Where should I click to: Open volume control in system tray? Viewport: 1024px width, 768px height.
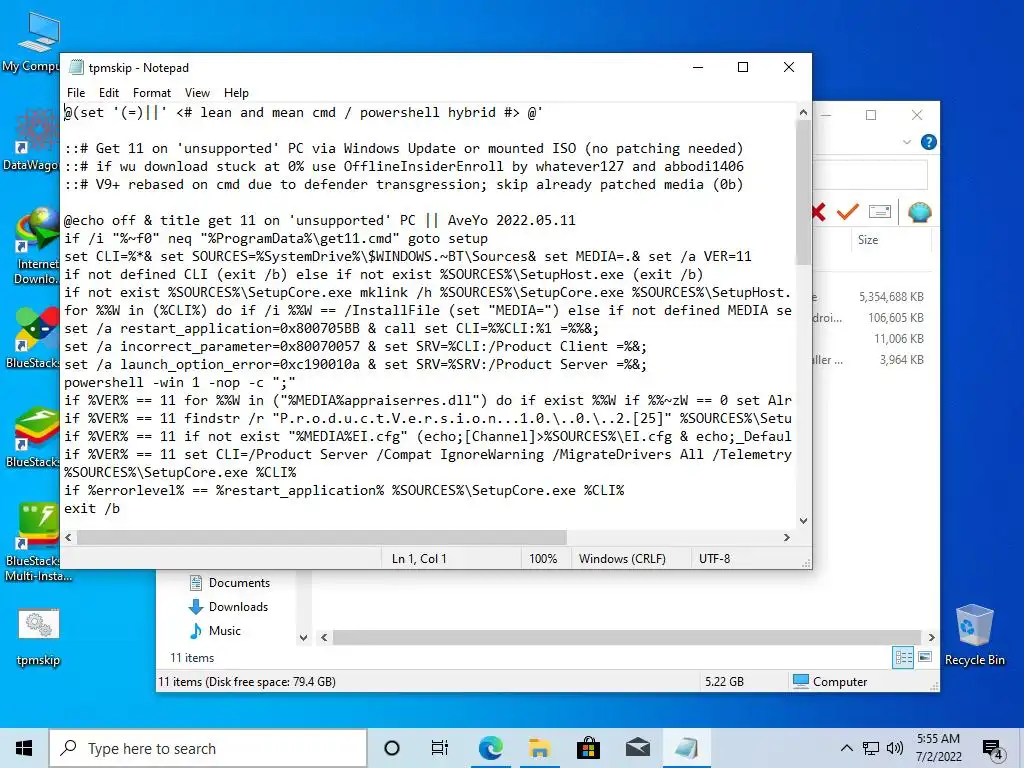[895, 748]
